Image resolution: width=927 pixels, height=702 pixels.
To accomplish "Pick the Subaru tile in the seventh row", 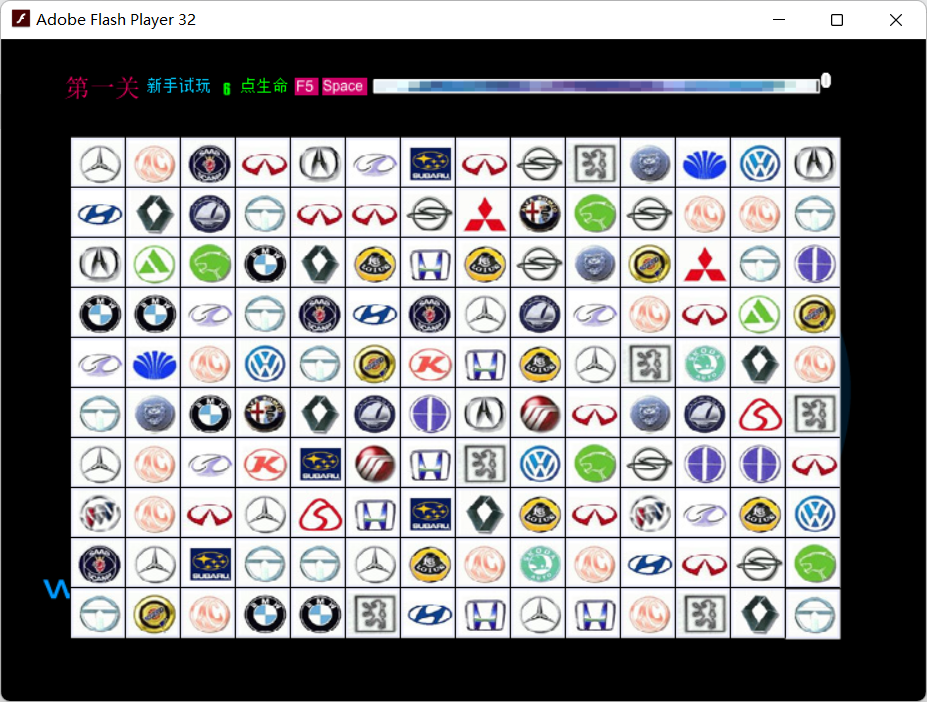I will (319, 464).
